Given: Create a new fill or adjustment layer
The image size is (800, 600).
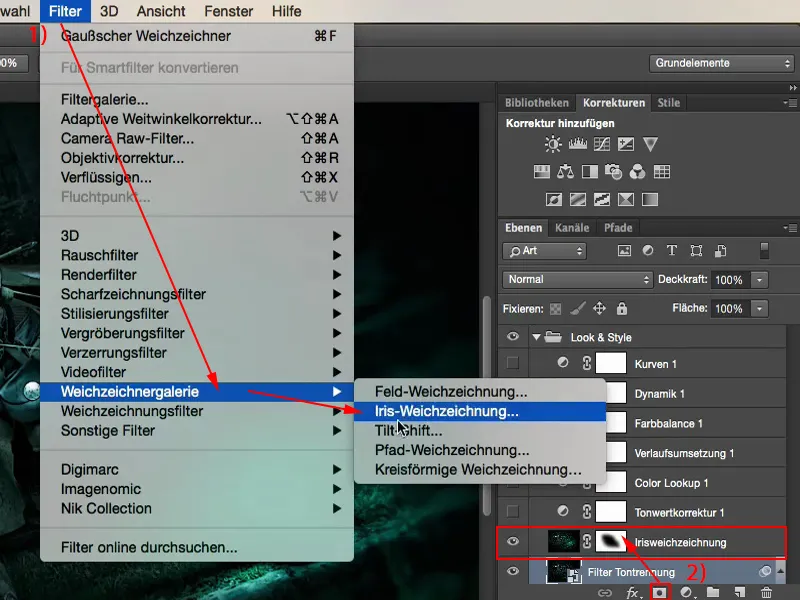Looking at the screenshot, I should [x=687, y=592].
